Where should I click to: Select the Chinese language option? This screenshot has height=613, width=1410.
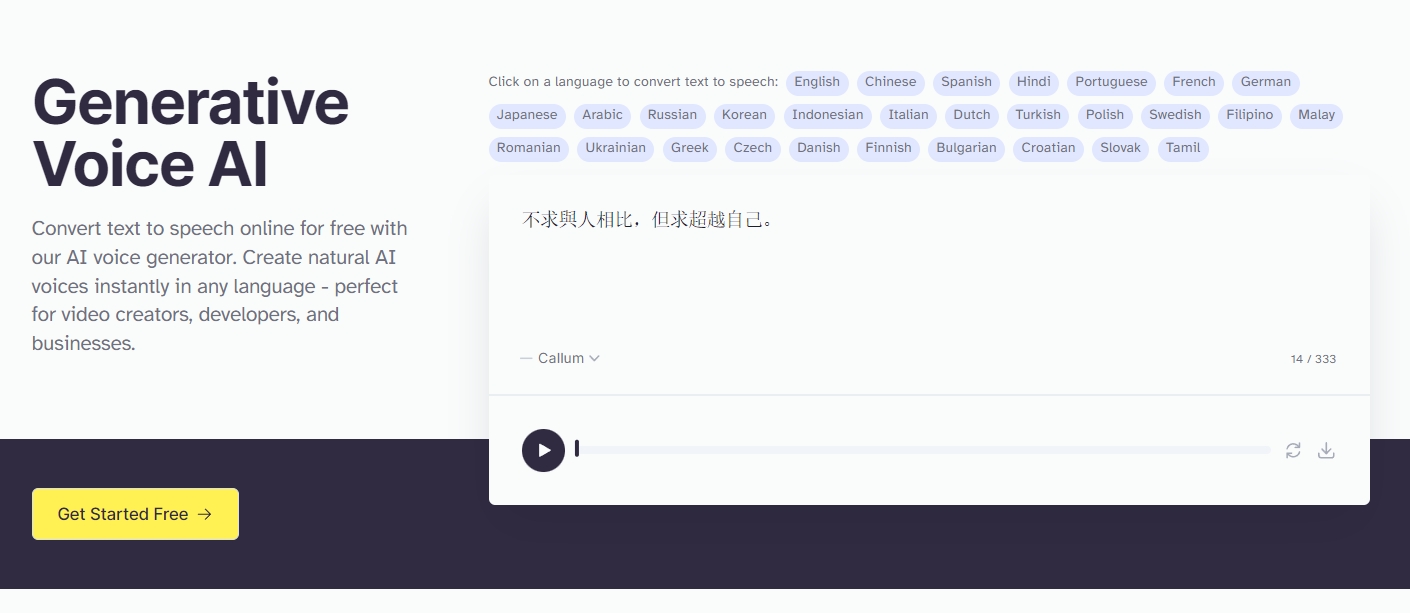pos(890,83)
